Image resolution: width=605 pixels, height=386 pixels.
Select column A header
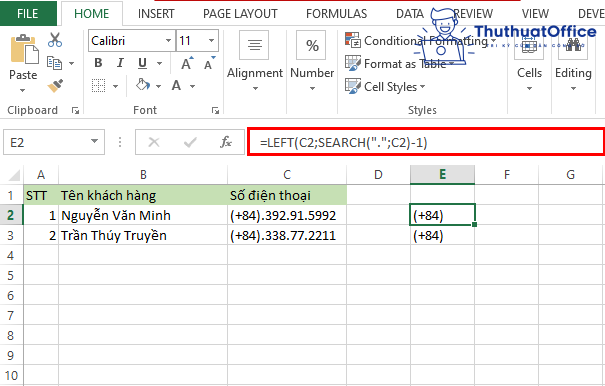pos(41,175)
